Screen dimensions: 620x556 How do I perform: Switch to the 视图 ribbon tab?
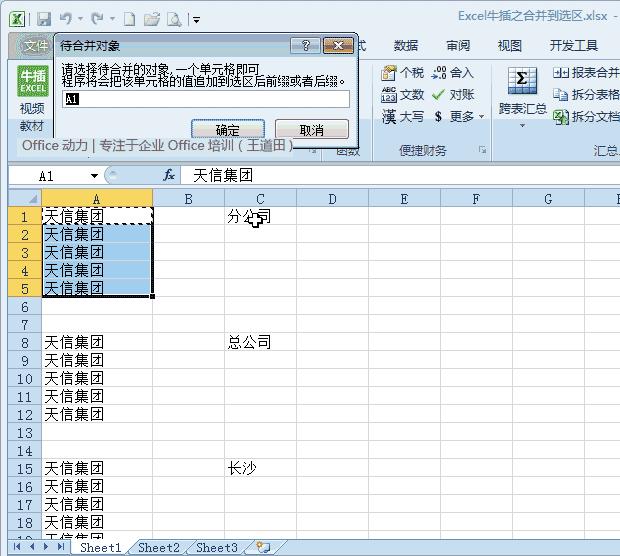tap(510, 46)
